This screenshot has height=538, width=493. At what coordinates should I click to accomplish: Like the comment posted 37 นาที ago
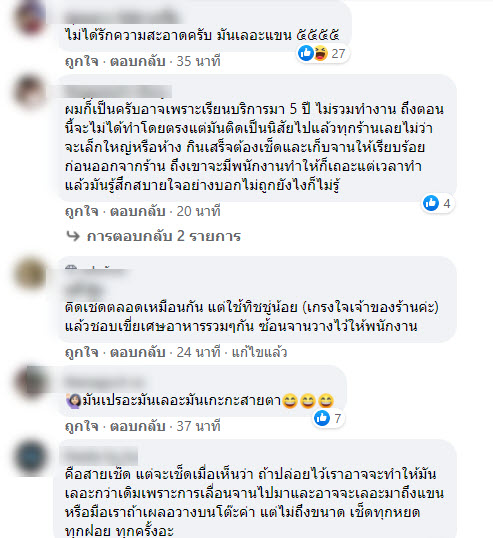[x=82, y=426]
